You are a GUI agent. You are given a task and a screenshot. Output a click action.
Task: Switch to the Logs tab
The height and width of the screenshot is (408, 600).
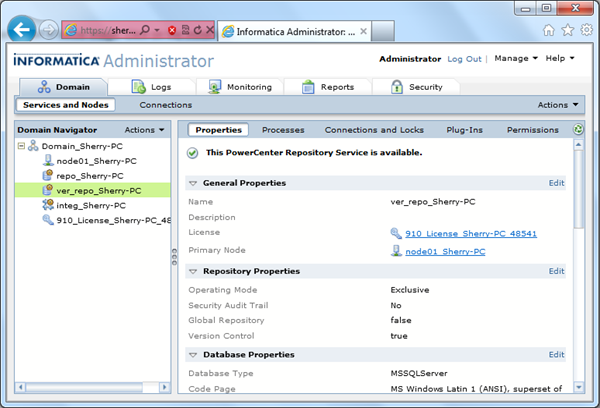(x=152, y=87)
